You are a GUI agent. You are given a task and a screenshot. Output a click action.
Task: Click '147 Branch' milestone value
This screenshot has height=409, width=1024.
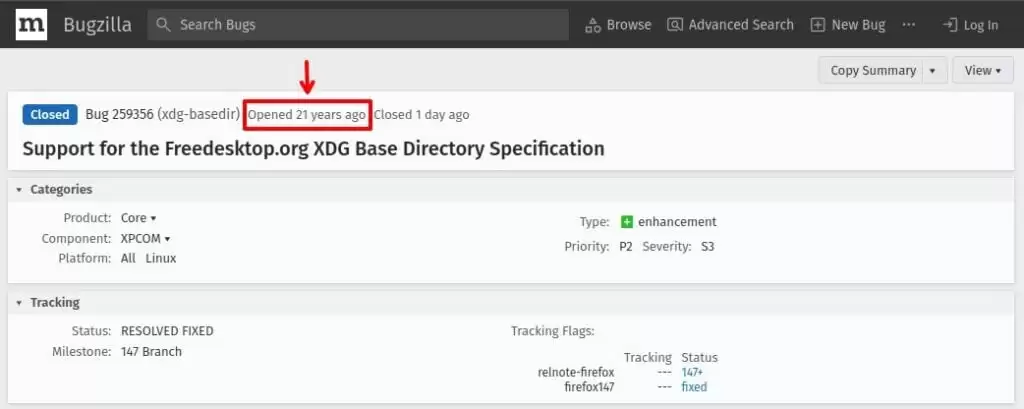[x=152, y=352]
